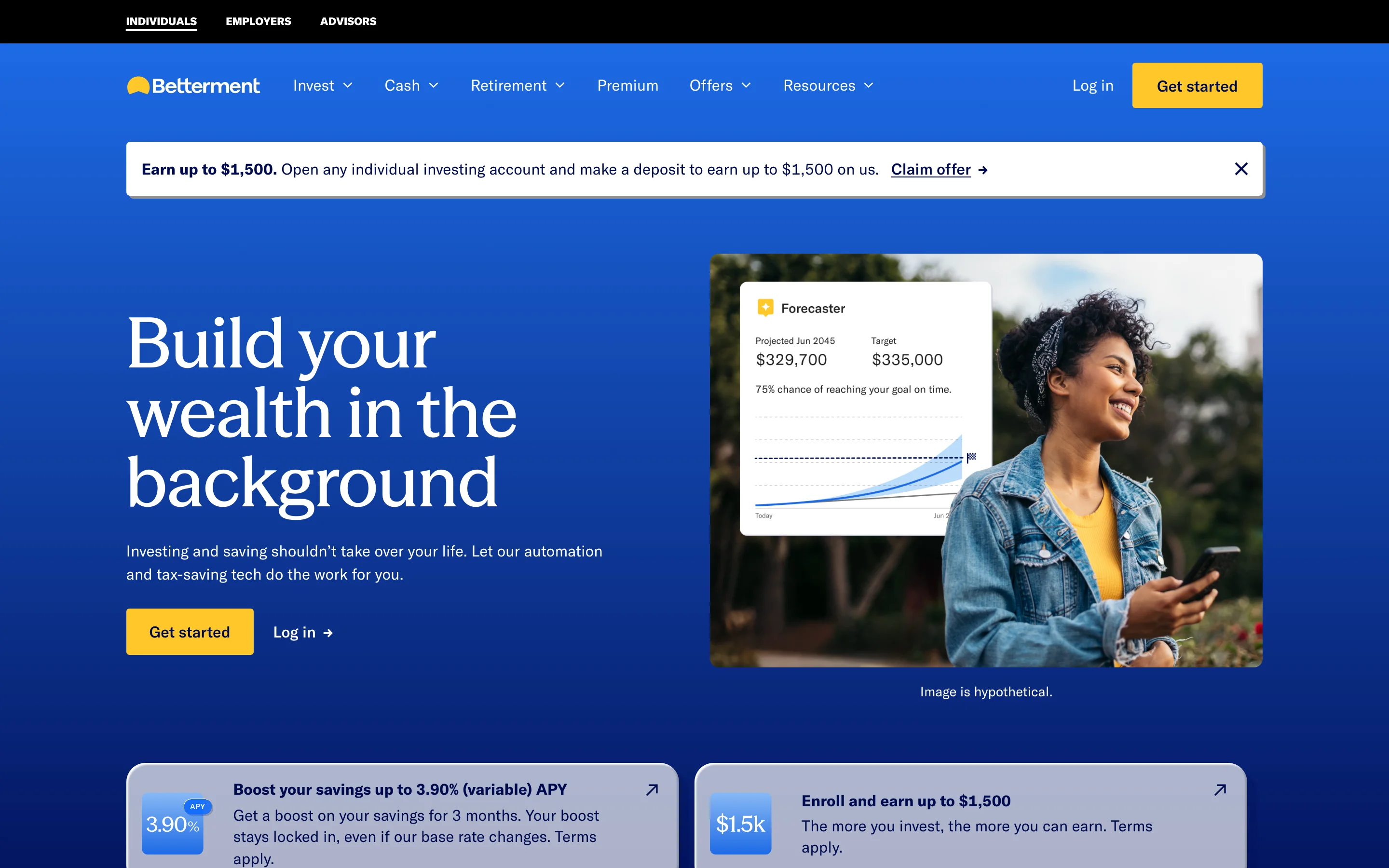Viewport: 1389px width, 868px height.
Task: Click the projection chart in the Forecaster card
Action: click(x=855, y=465)
